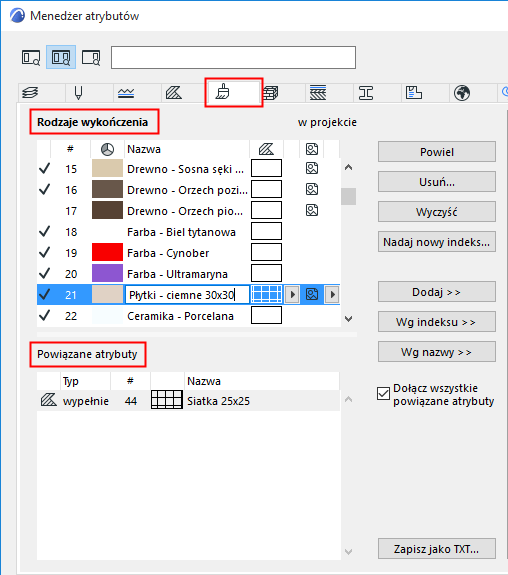Click the brown swatch of Orzech pozi row
This screenshot has height=575, width=508.
107,189
